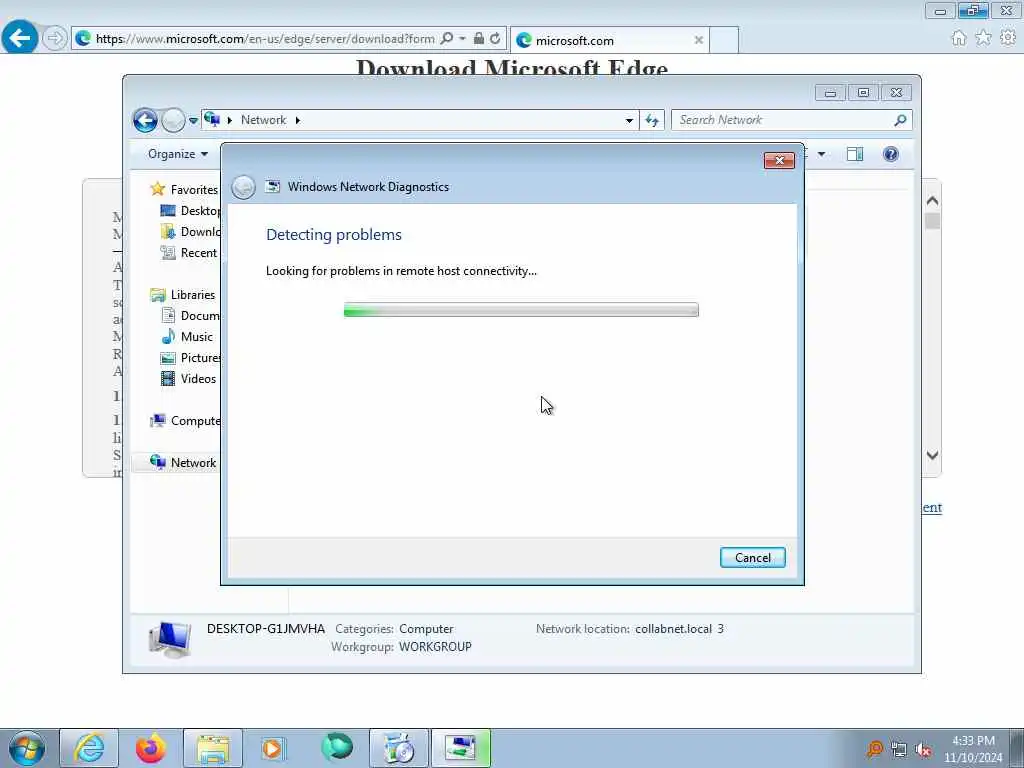Toggle the preview pane icon
1024x768 pixels.
click(x=855, y=154)
